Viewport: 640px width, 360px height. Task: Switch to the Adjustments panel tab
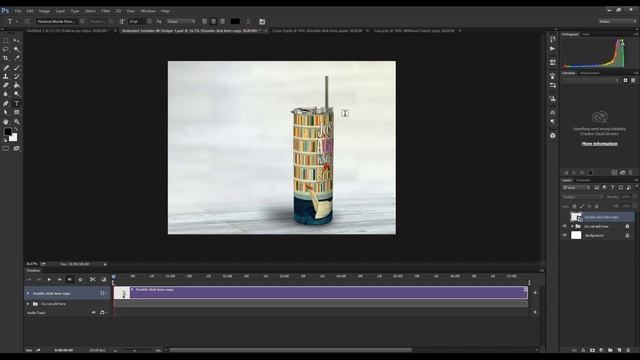click(590, 73)
